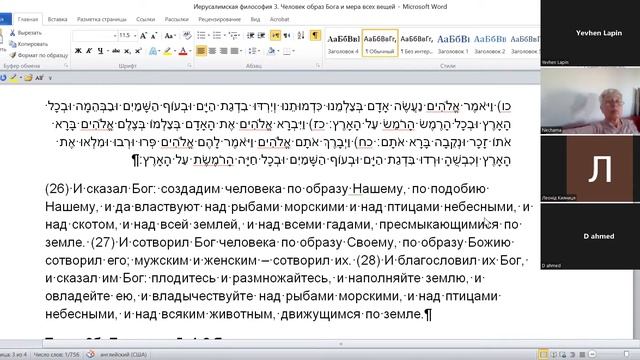Toggle Bold (Ж) formatting

pos(78,51)
